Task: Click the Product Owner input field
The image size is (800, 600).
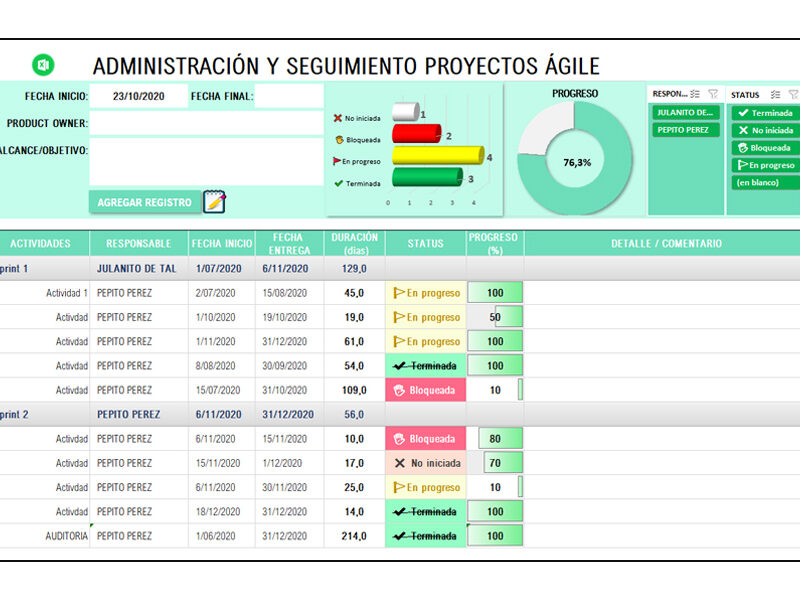Action: 207,123
